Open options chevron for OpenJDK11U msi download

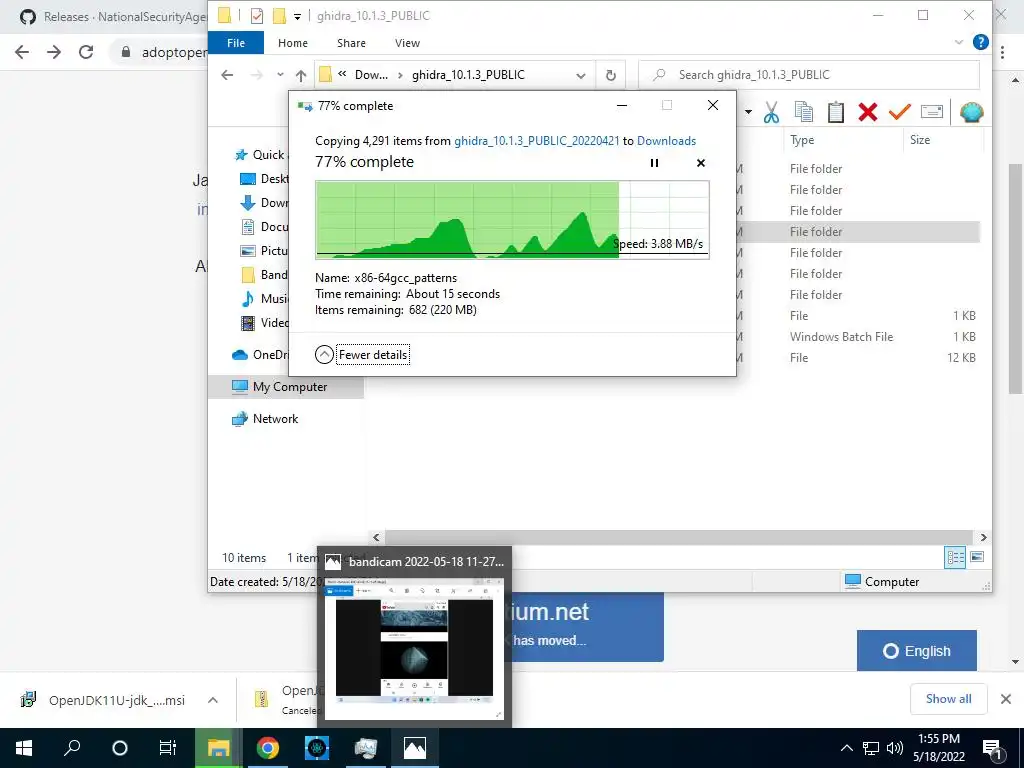[x=213, y=700]
